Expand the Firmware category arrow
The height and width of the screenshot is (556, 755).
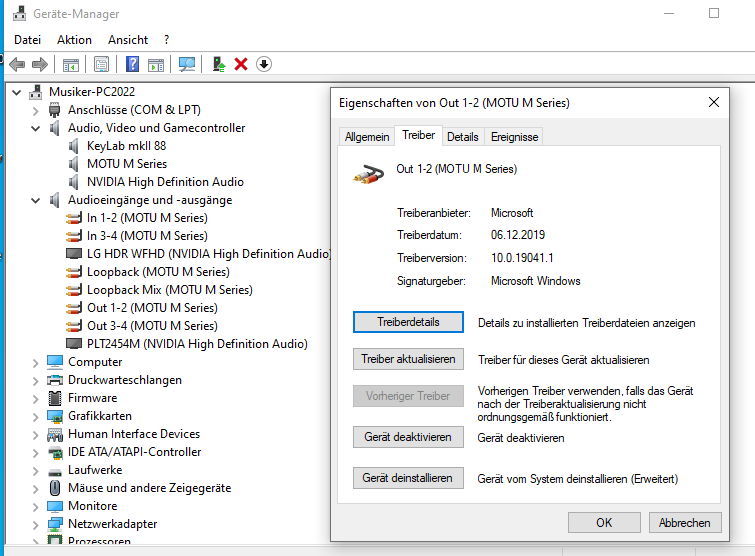pyautogui.click(x=36, y=399)
